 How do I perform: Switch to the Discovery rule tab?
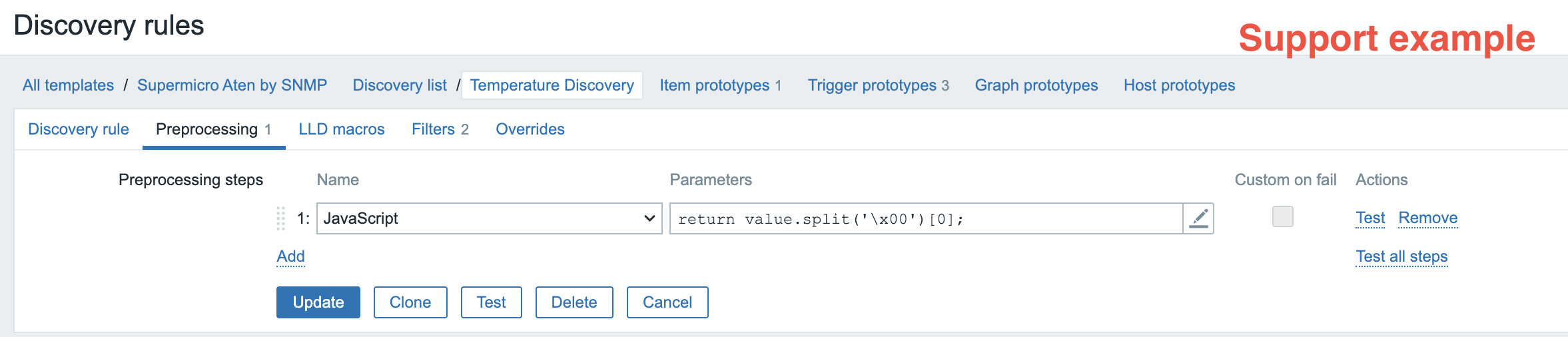79,129
